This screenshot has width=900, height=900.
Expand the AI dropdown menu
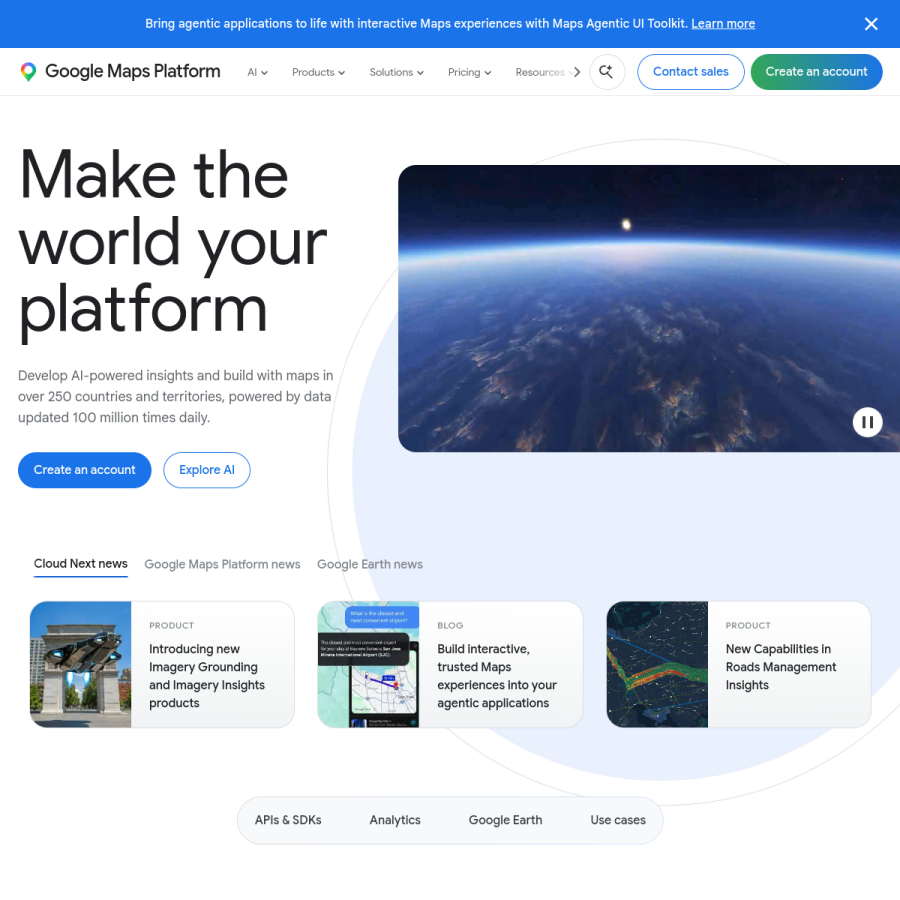click(257, 72)
